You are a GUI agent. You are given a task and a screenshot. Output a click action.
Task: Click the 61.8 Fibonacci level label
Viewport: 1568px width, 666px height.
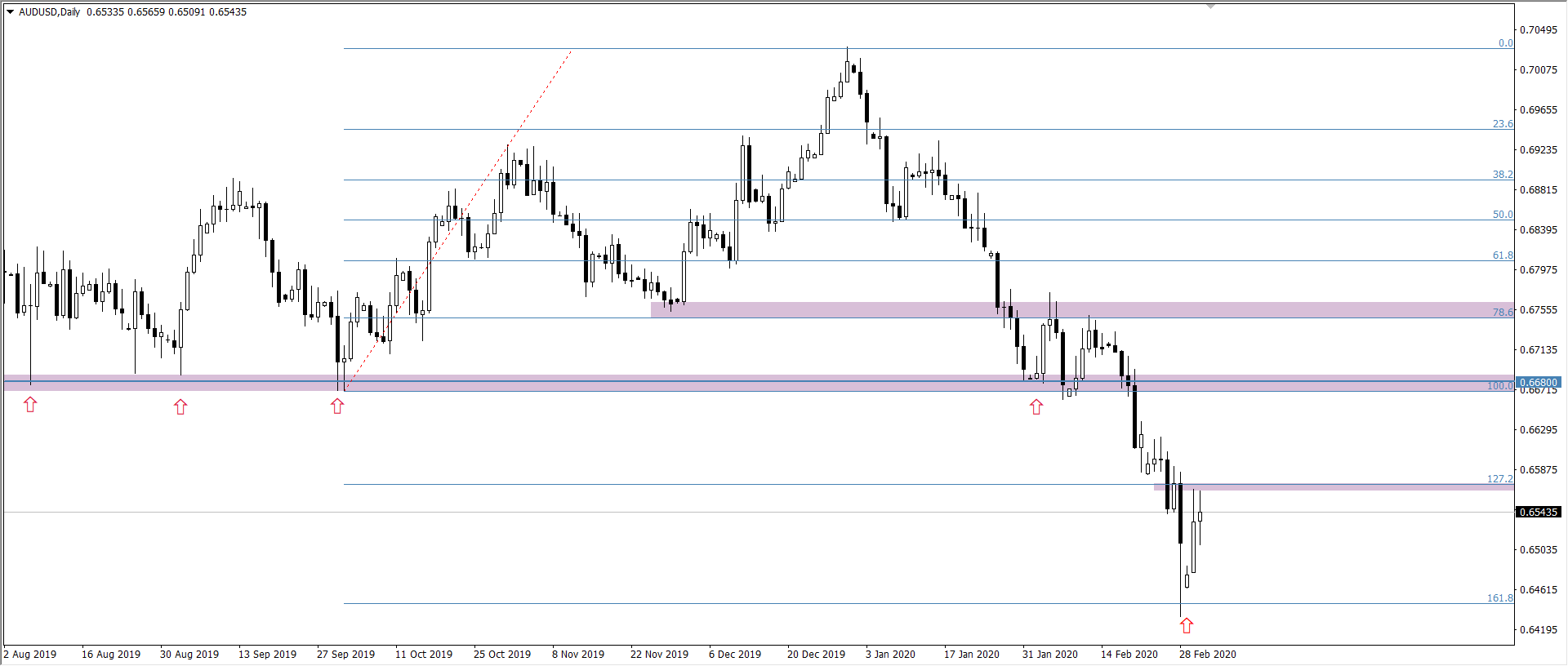tap(1503, 255)
